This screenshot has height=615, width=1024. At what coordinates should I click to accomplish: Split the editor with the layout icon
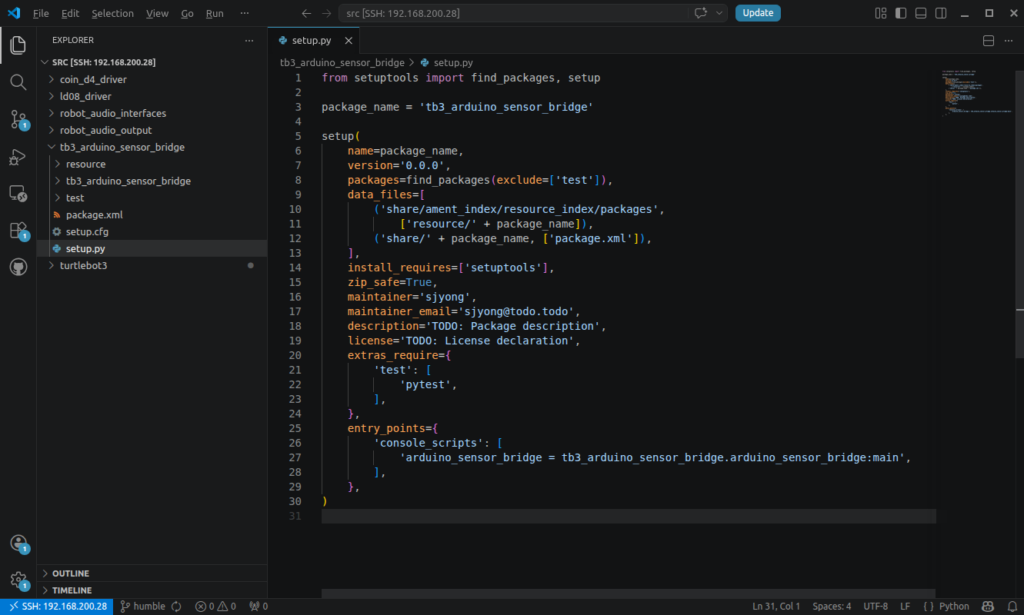click(988, 40)
